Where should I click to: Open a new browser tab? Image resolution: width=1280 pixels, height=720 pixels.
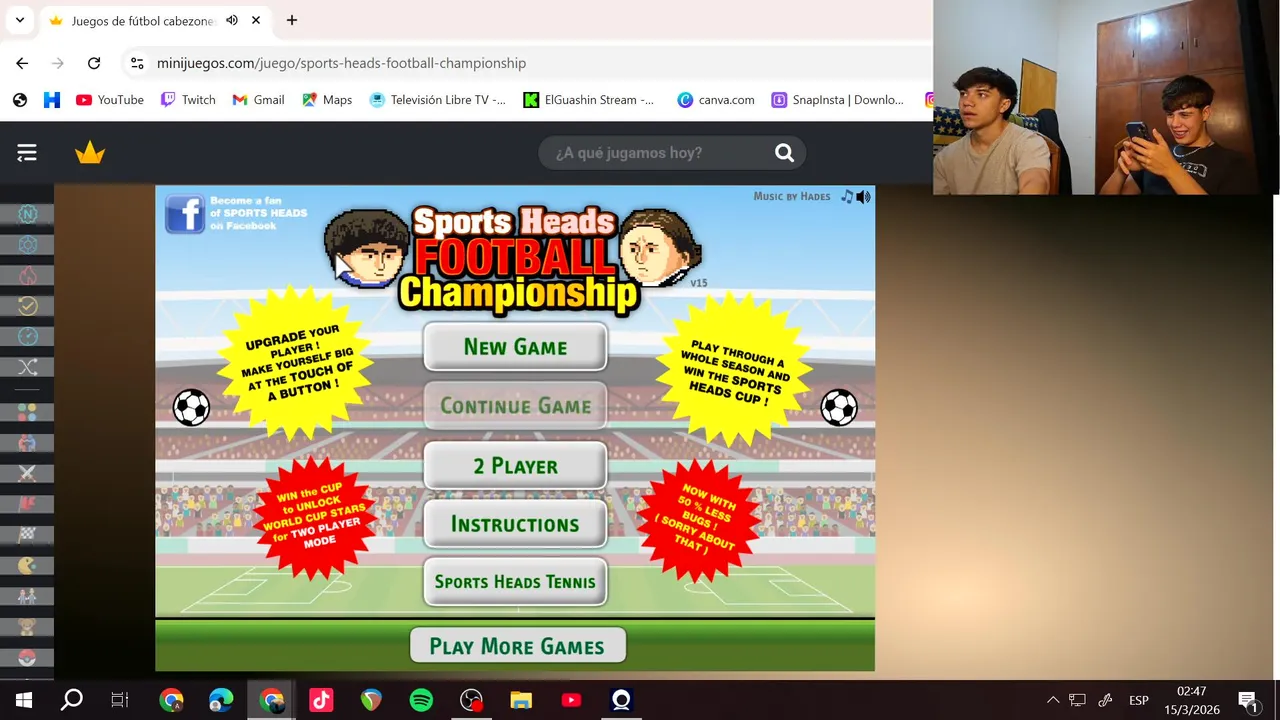tap(291, 20)
